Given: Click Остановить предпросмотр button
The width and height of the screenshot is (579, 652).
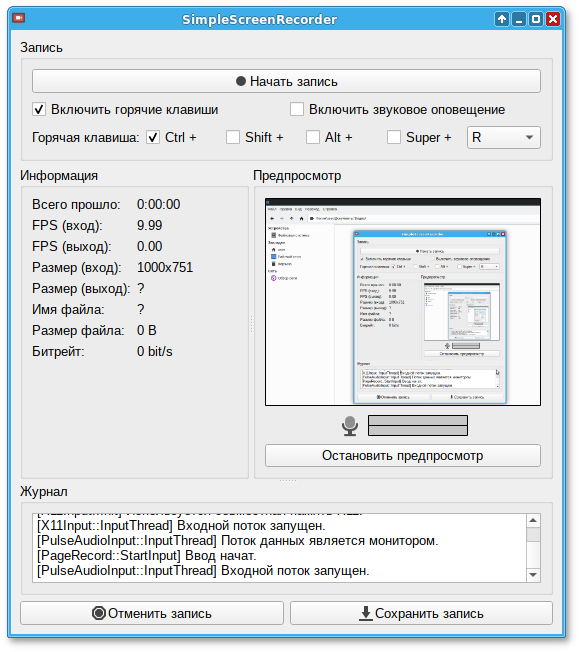Looking at the screenshot, I should (403, 455).
